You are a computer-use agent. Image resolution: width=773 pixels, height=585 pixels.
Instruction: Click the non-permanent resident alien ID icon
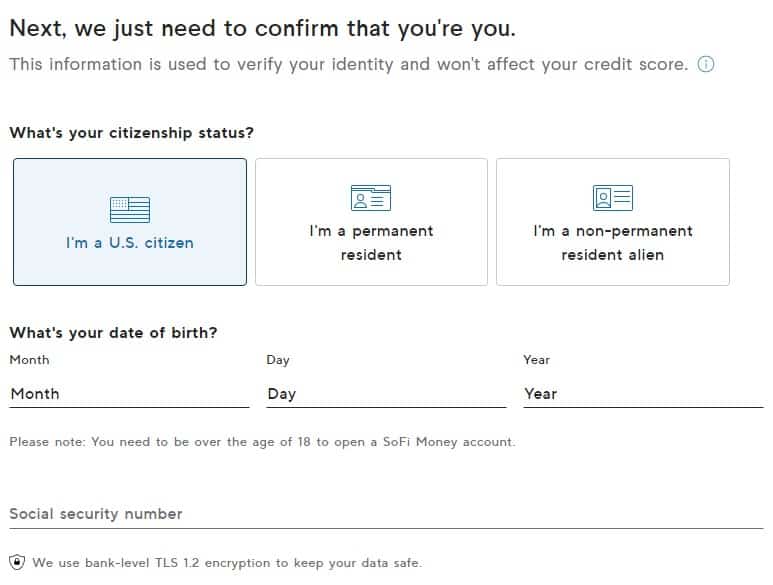[x=612, y=198]
